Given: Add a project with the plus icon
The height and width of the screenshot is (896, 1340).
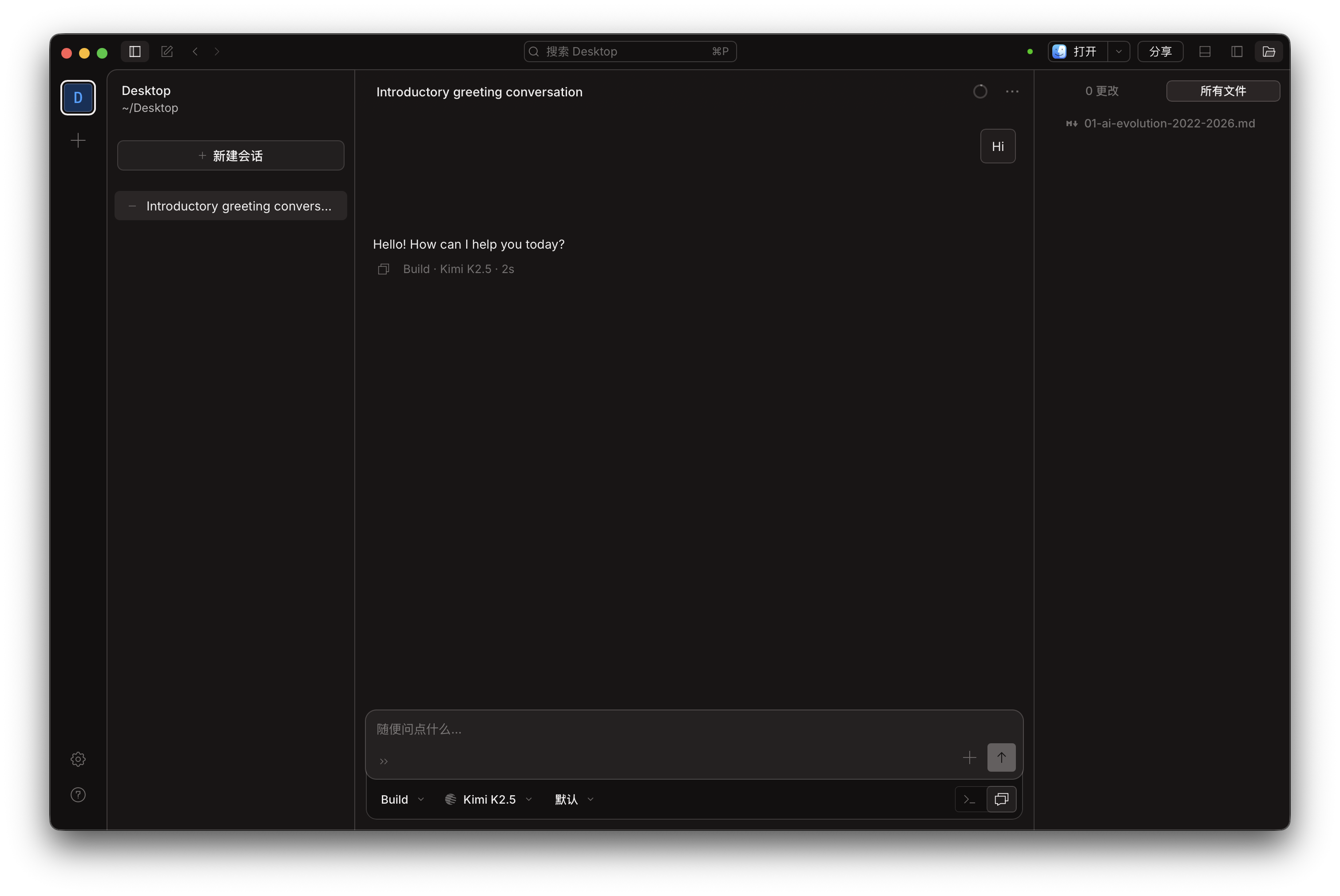Looking at the screenshot, I should tap(78, 141).
